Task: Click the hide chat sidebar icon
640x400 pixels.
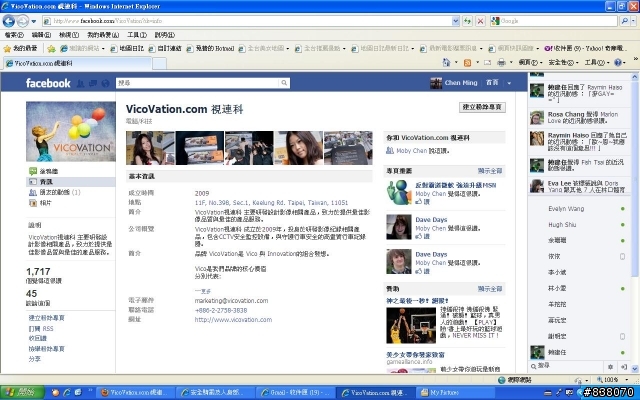Action: click(624, 367)
